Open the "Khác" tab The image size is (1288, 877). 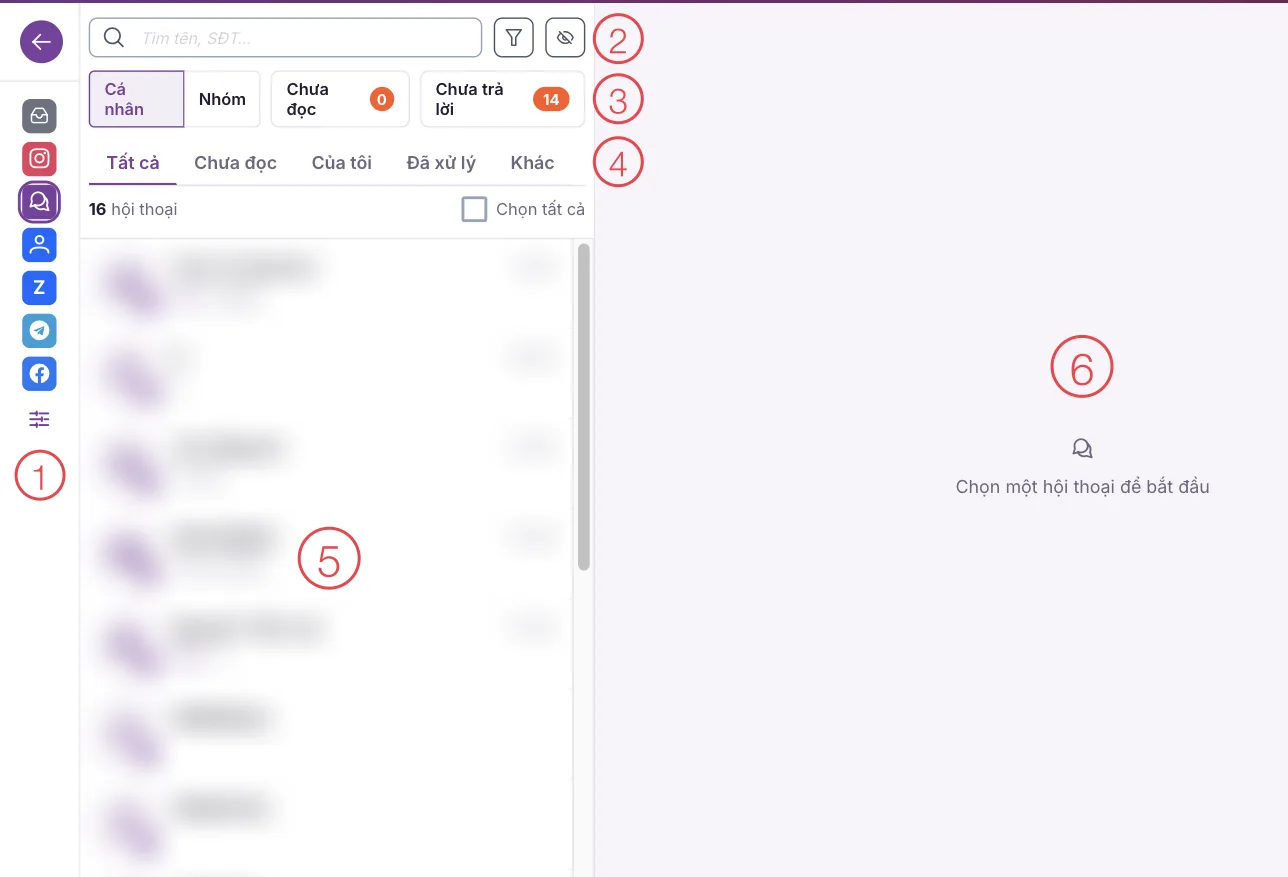tap(532, 163)
